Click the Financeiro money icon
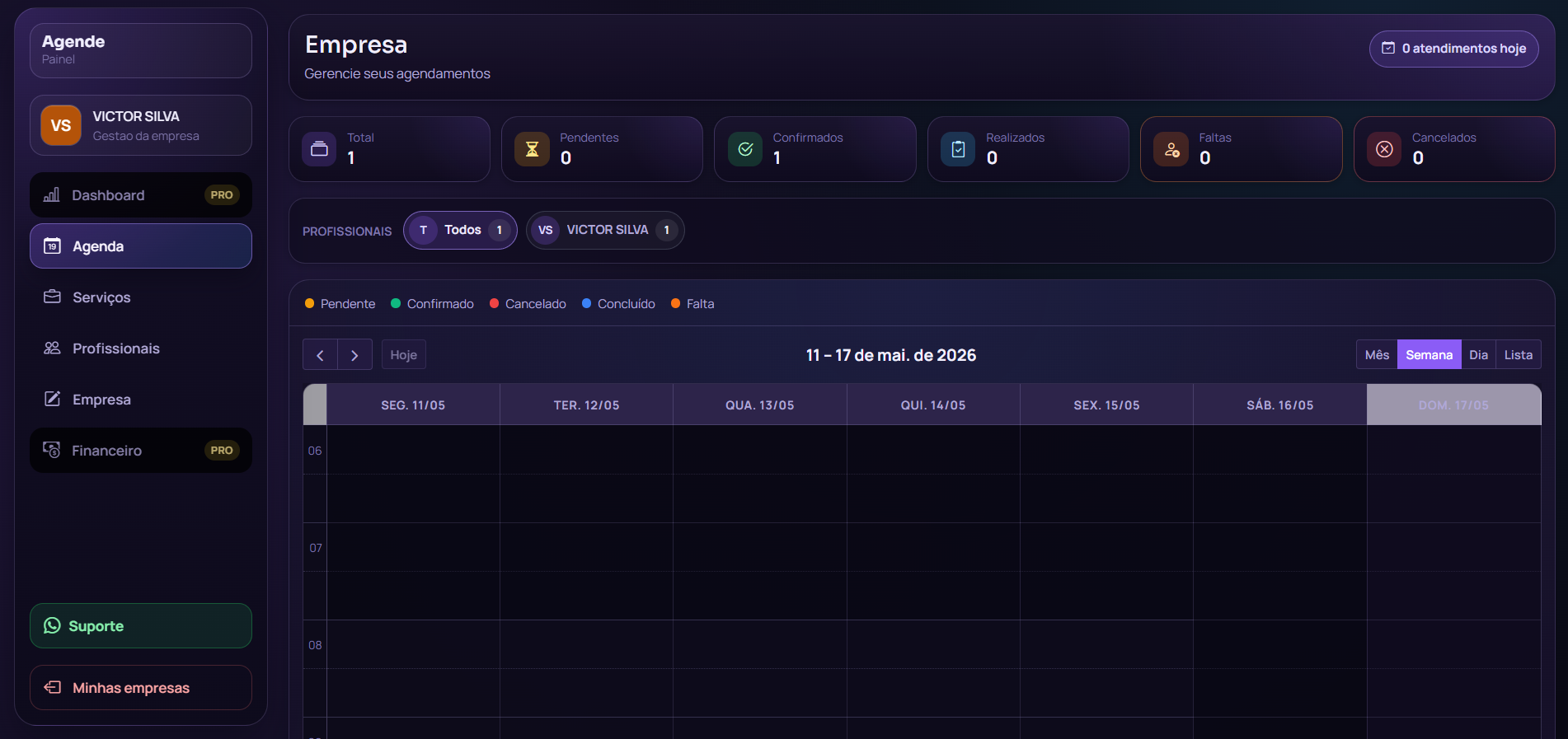Screen dimensions: 1568x739 pyautogui.click(x=51, y=450)
